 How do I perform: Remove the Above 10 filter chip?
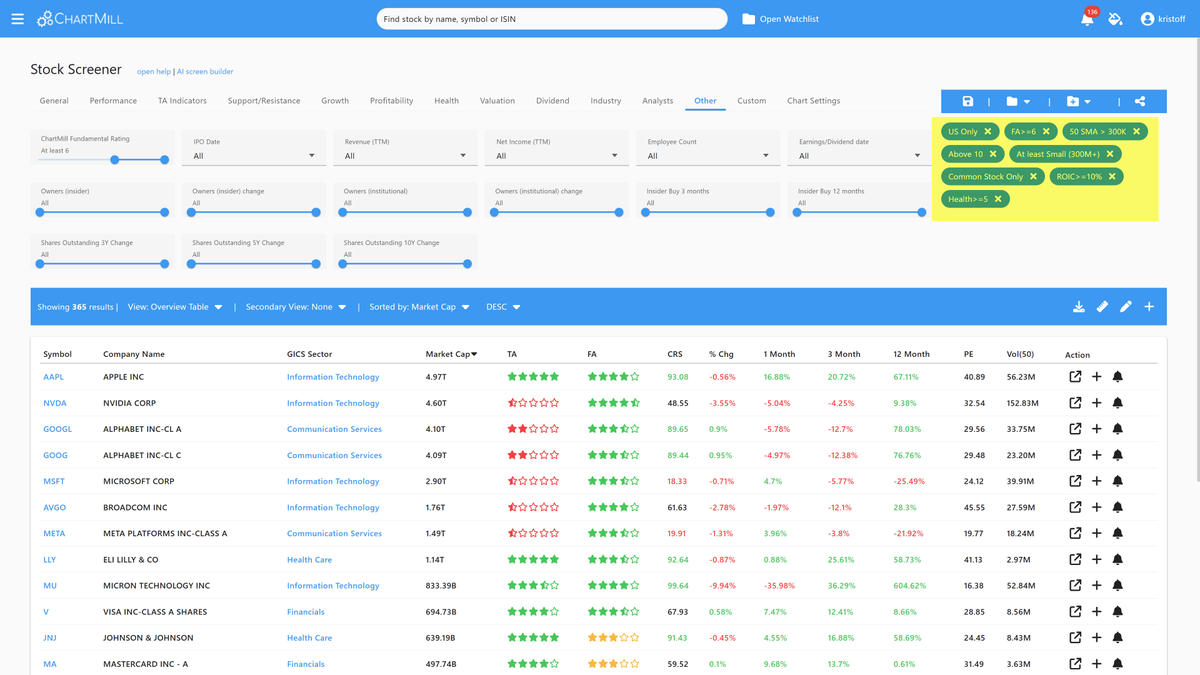[993, 154]
